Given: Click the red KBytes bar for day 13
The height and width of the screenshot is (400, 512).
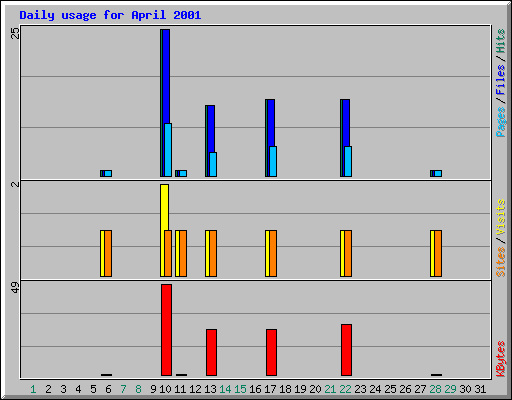Looking at the screenshot, I should 211,353.
